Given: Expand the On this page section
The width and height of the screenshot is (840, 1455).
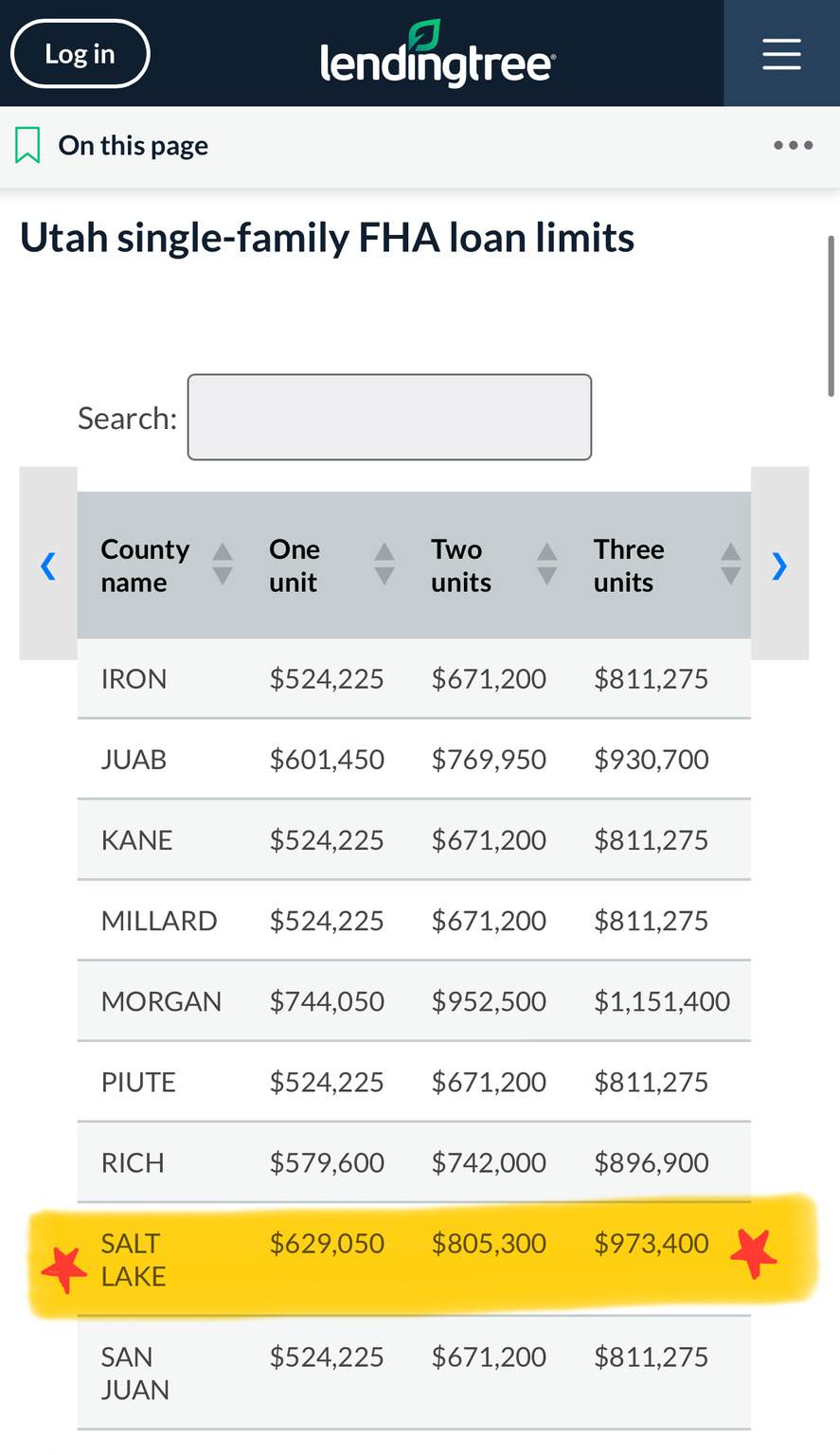Looking at the screenshot, I should (134, 146).
